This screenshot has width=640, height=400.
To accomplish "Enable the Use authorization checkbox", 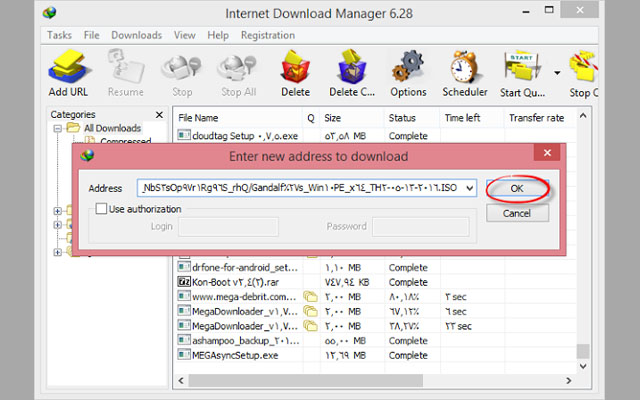I will [x=101, y=209].
